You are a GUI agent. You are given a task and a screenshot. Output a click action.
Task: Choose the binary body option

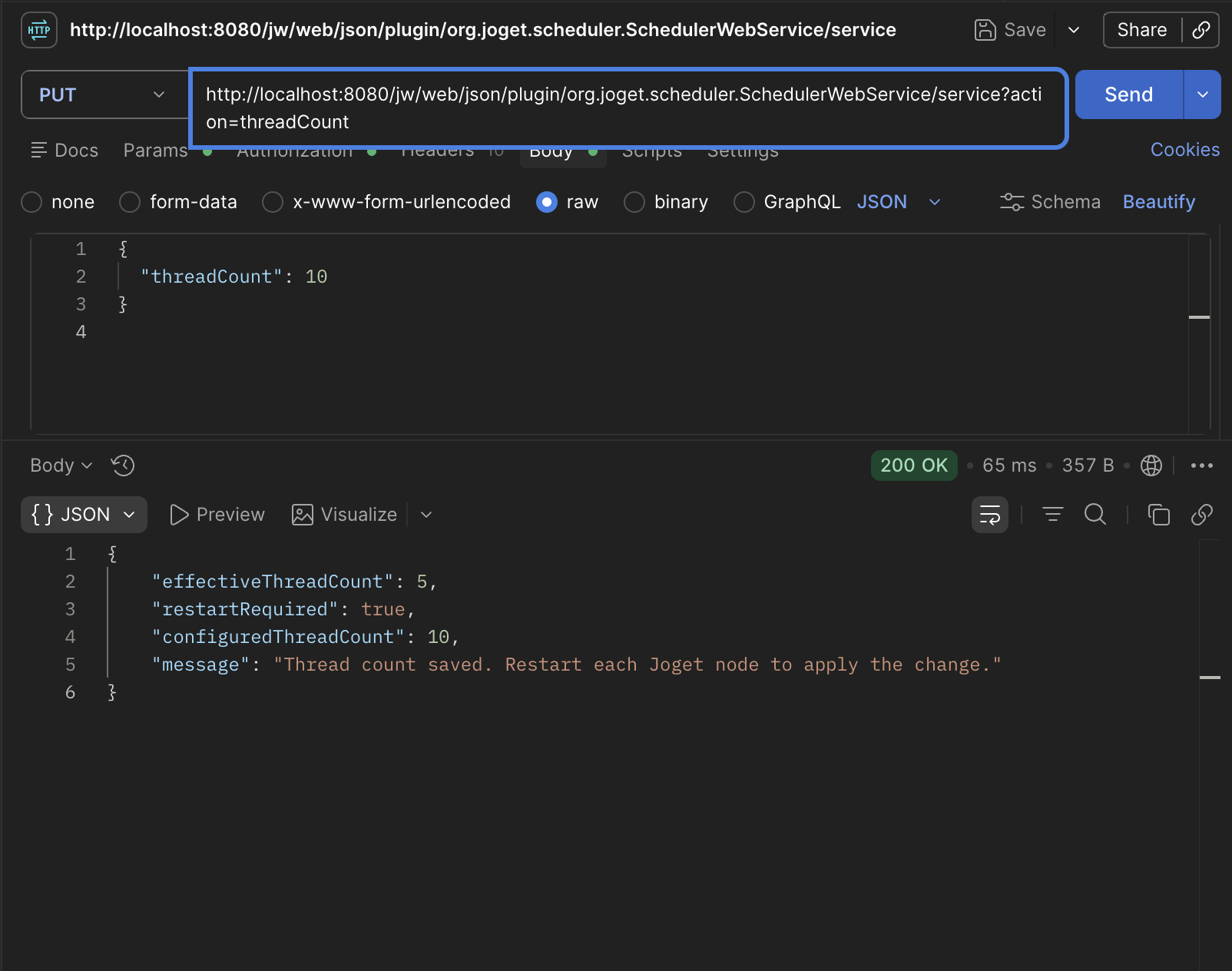pos(634,202)
